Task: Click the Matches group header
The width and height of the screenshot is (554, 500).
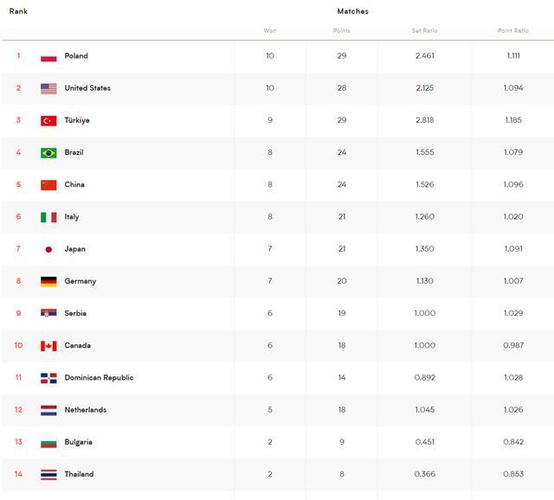Action: point(353,11)
